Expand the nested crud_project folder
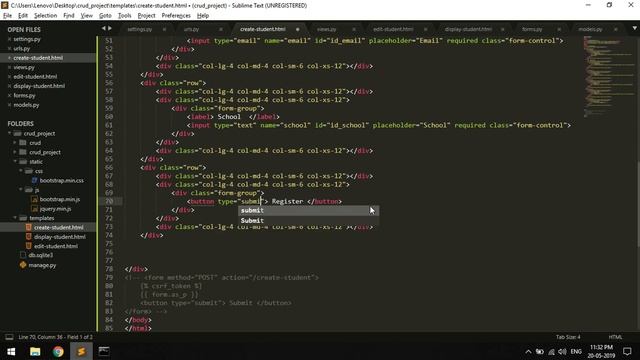 (15, 152)
